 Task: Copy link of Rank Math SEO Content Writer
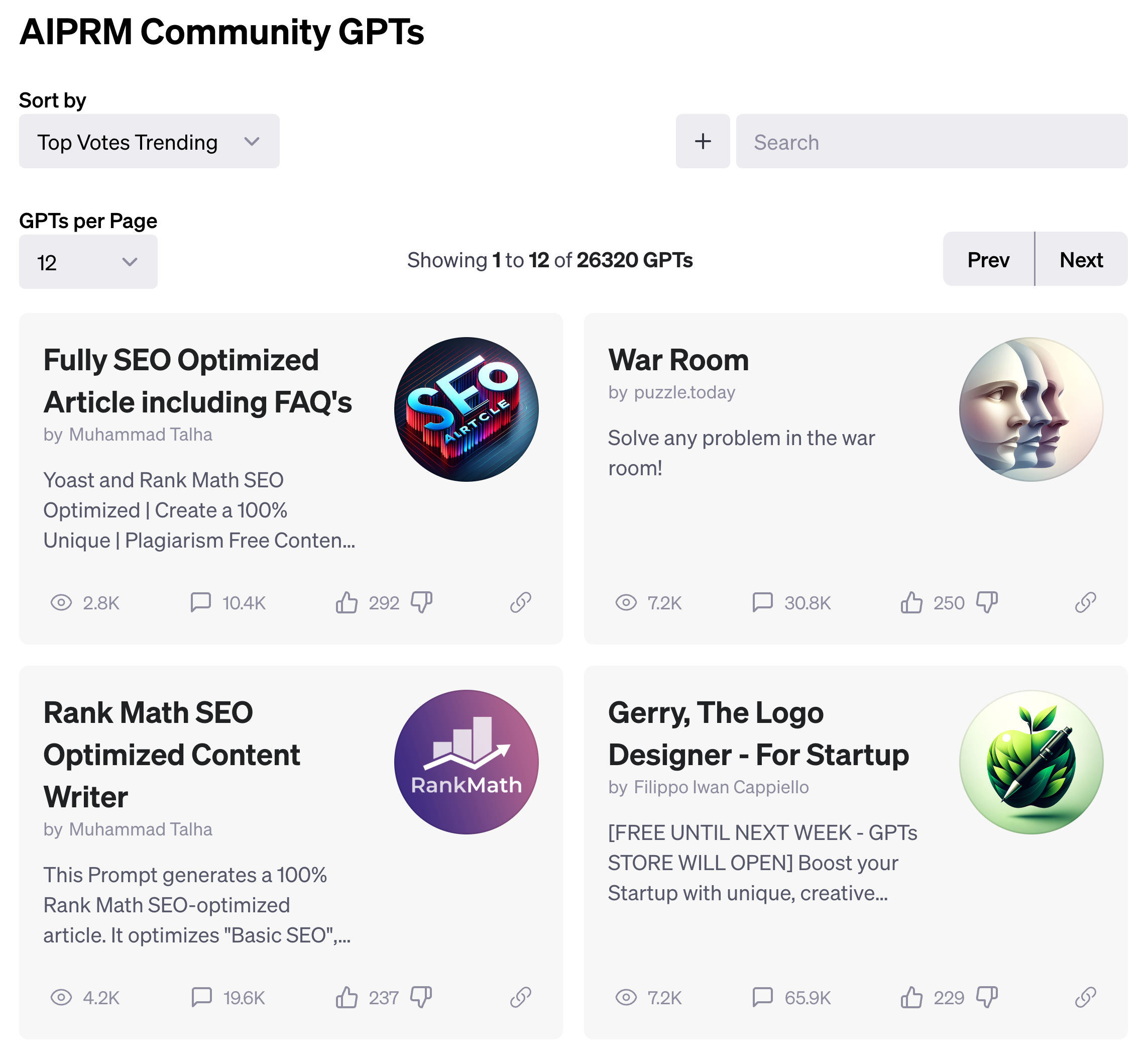point(520,997)
